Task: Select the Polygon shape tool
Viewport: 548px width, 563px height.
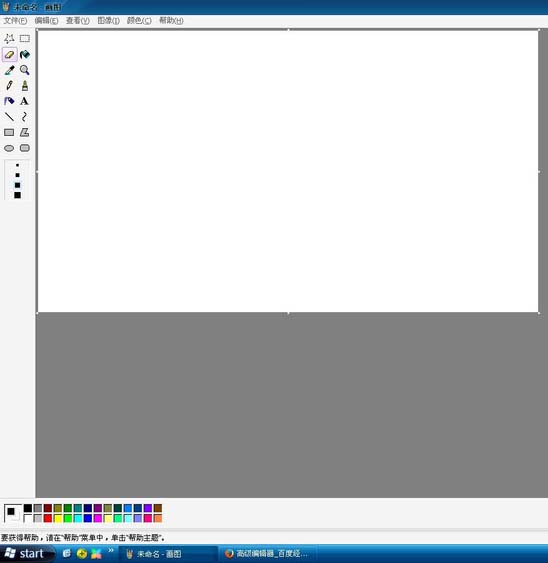Action: (x=25, y=132)
